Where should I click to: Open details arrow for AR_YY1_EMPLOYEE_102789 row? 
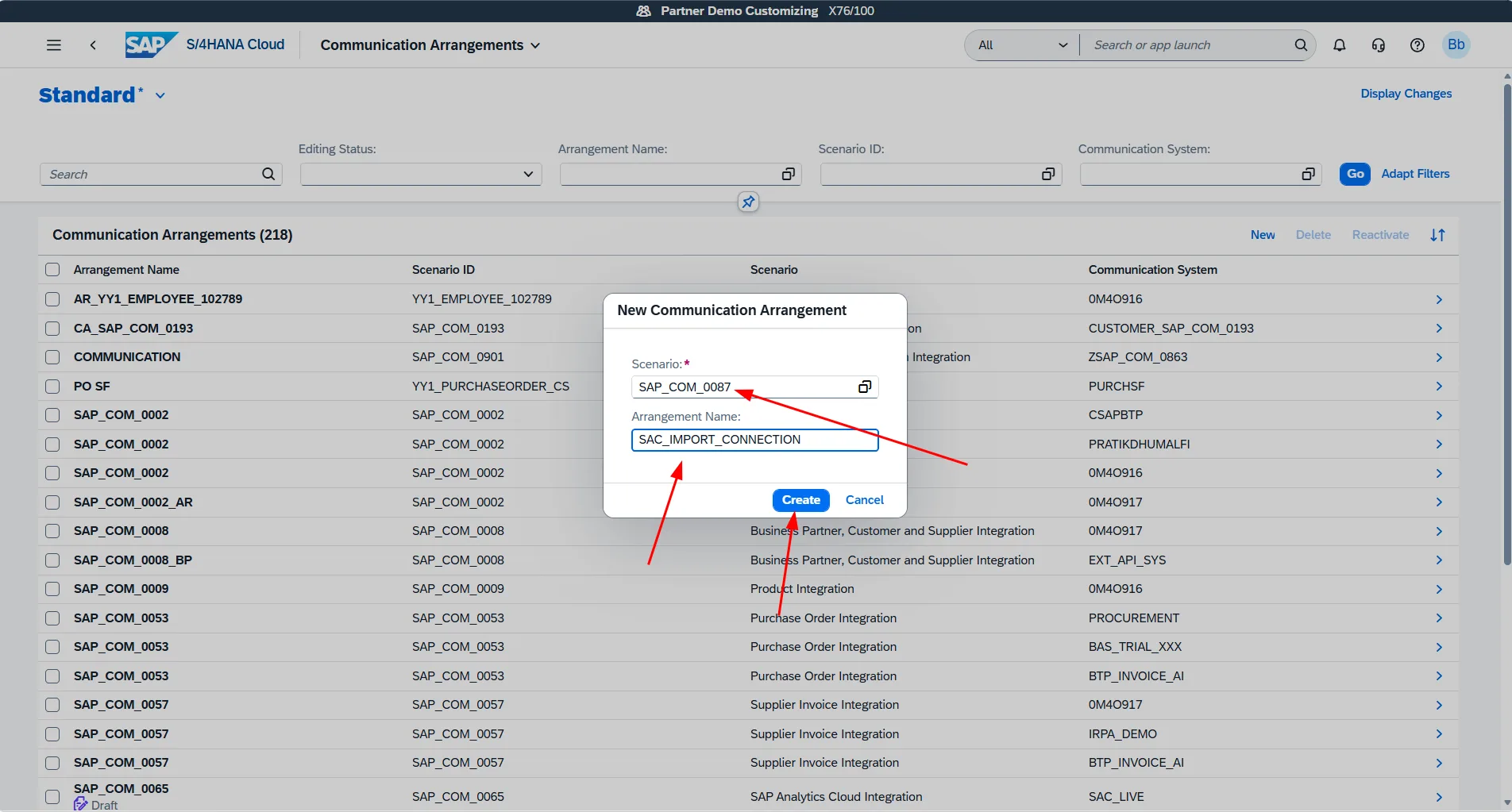click(x=1439, y=299)
